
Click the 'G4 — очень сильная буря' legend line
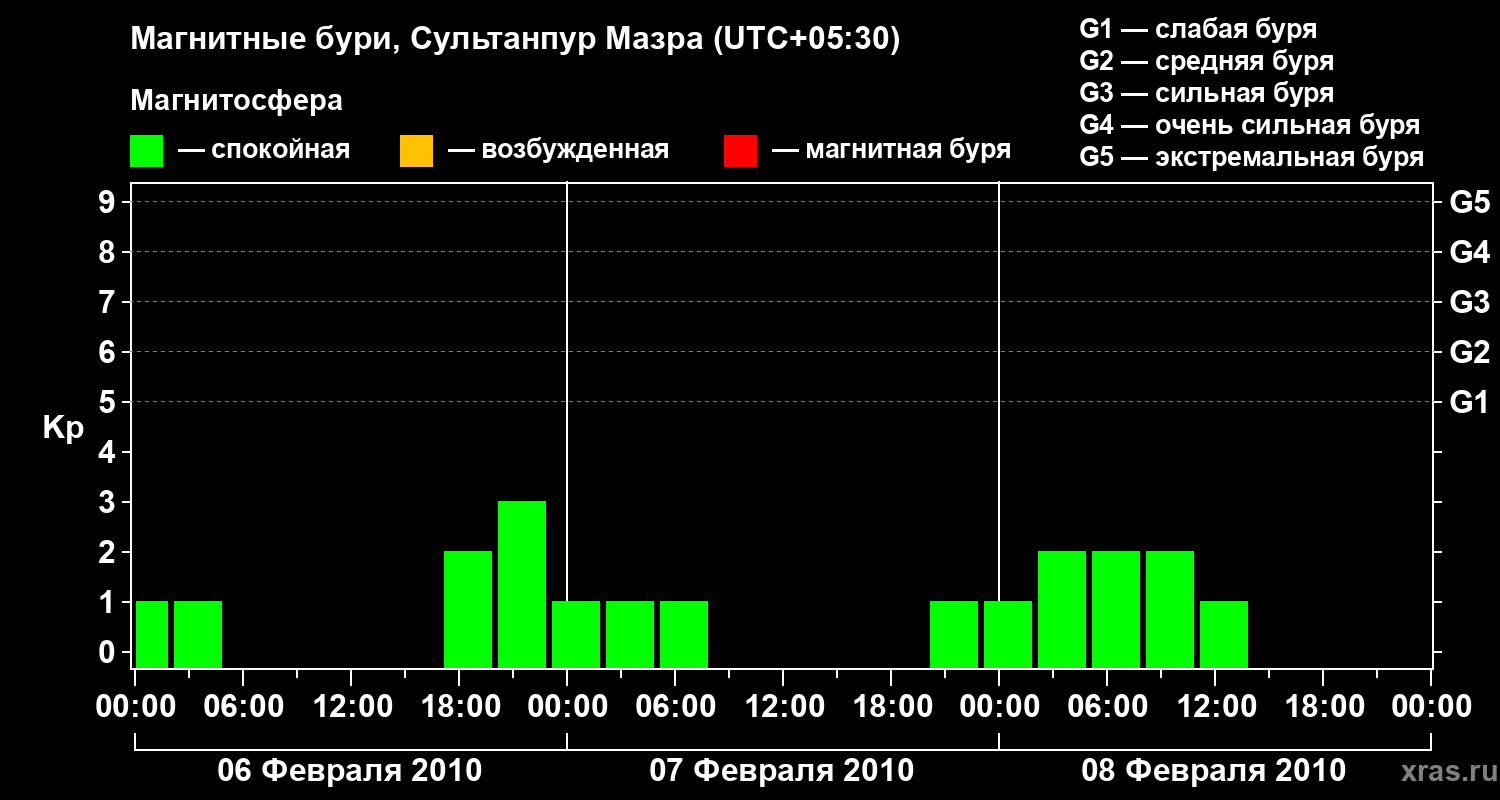[x=1250, y=125]
